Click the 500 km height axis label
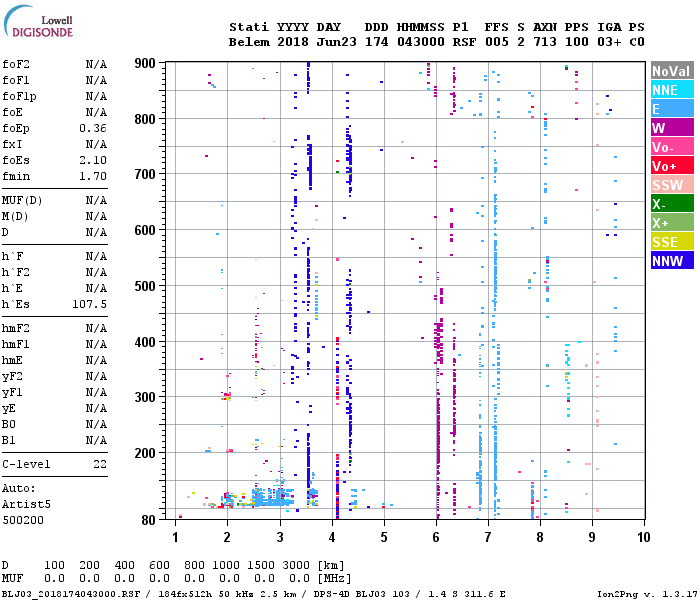 [145, 286]
